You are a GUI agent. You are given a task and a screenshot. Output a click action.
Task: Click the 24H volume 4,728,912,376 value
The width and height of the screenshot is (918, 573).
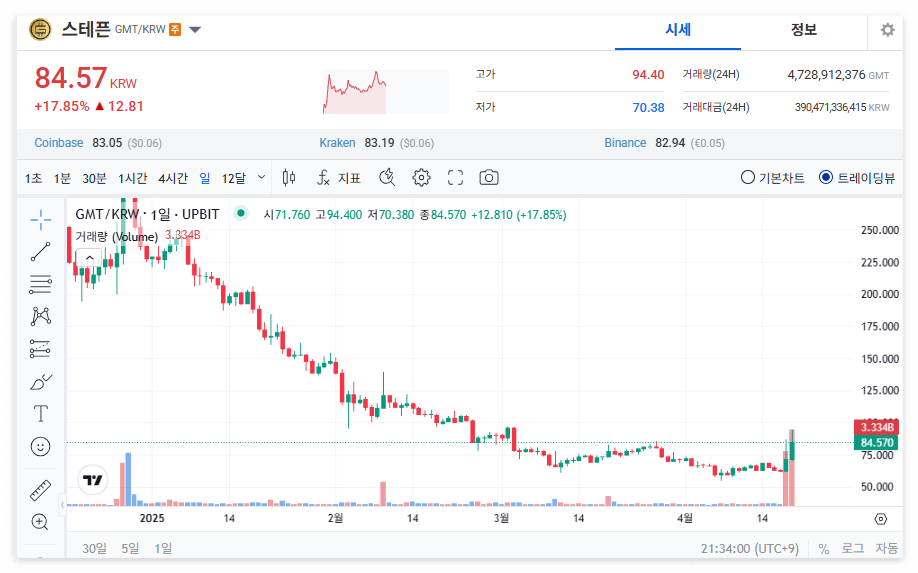point(826,75)
